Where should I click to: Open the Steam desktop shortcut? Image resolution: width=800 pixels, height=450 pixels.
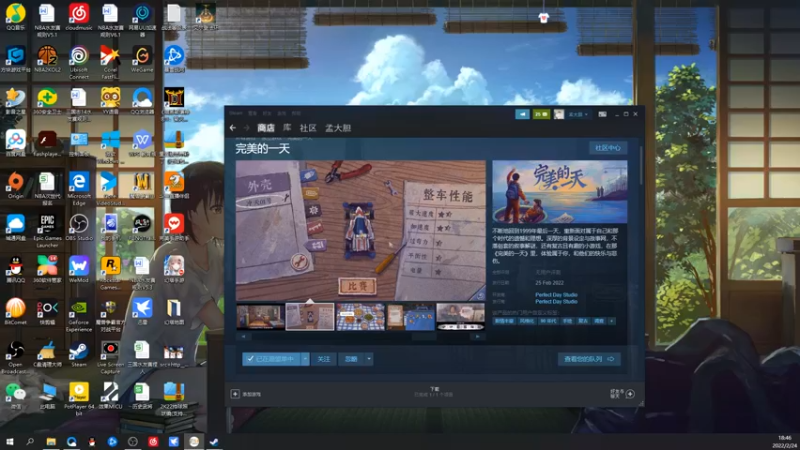(x=79, y=354)
